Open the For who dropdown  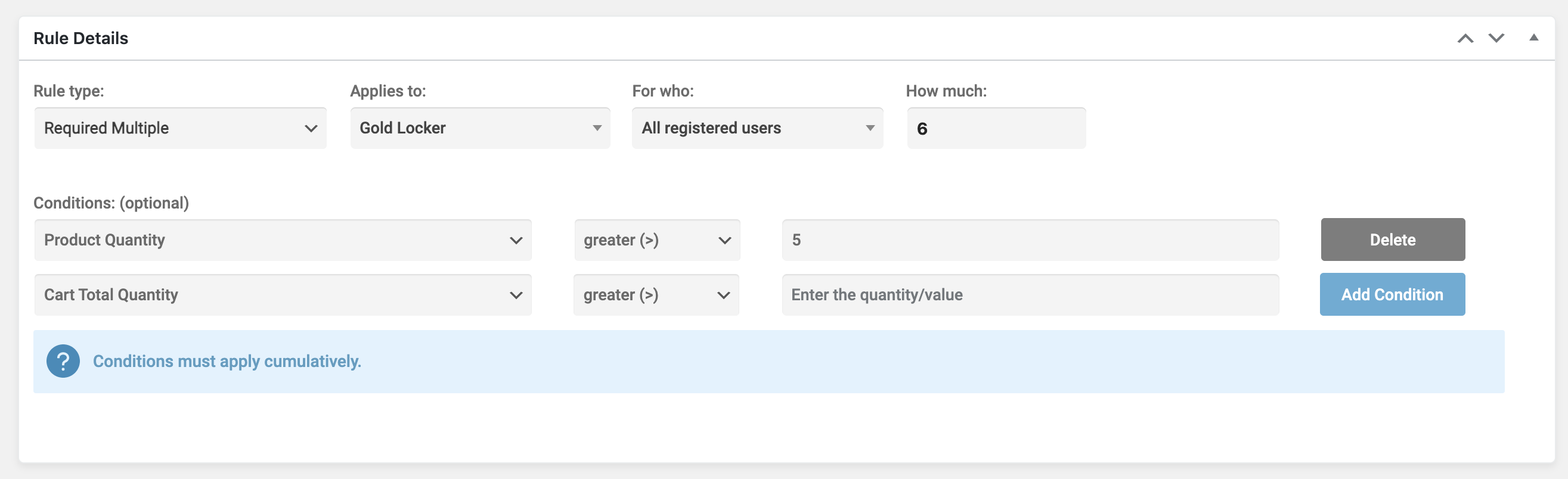point(757,128)
